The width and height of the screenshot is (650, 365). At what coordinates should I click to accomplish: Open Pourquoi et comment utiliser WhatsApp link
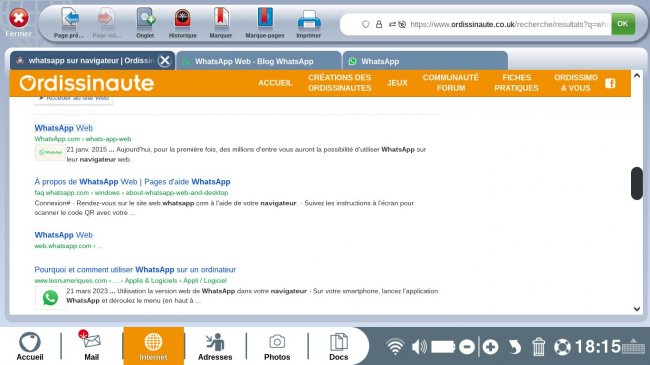pyautogui.click(x=135, y=270)
